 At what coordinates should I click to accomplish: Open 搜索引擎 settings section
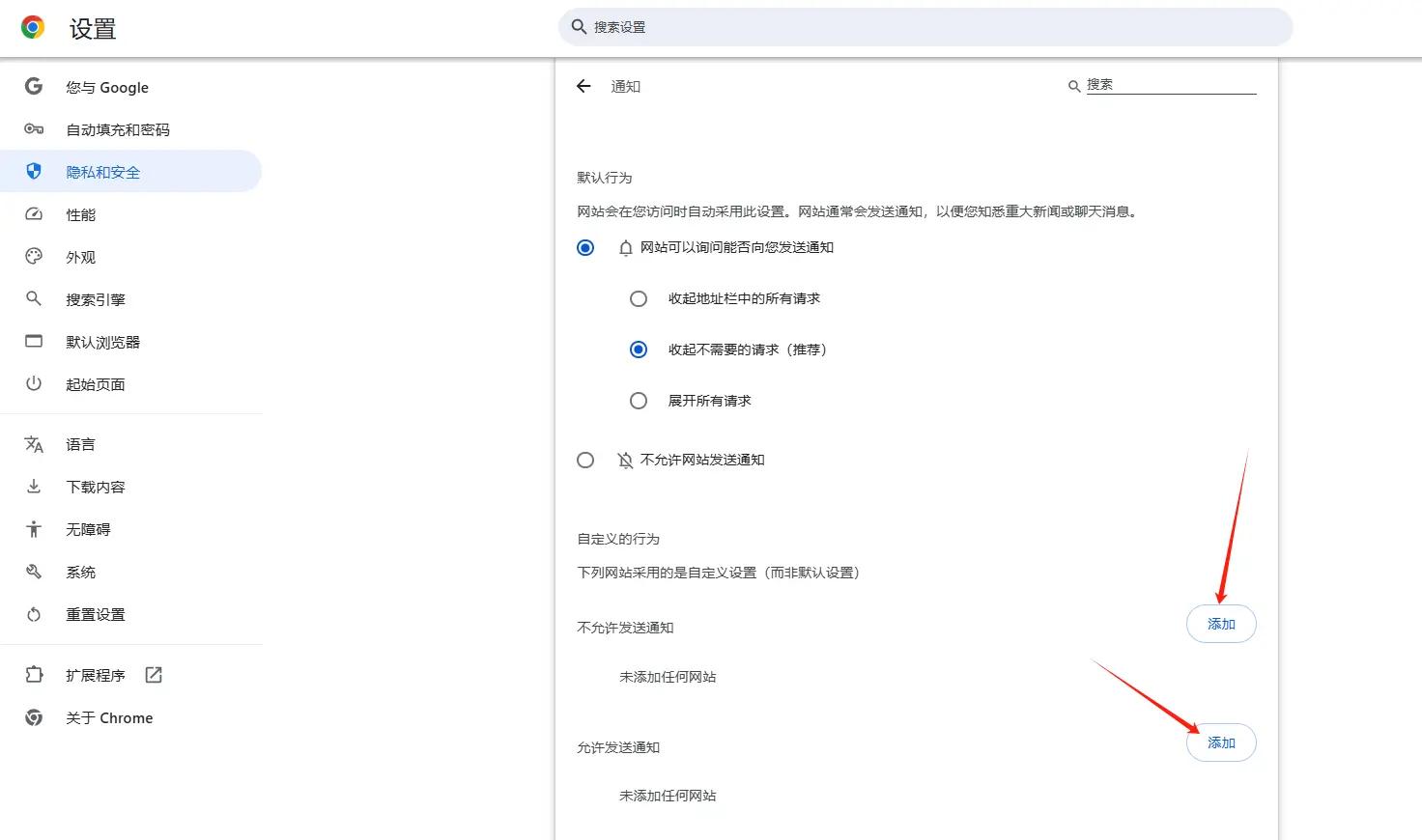[x=131, y=299]
